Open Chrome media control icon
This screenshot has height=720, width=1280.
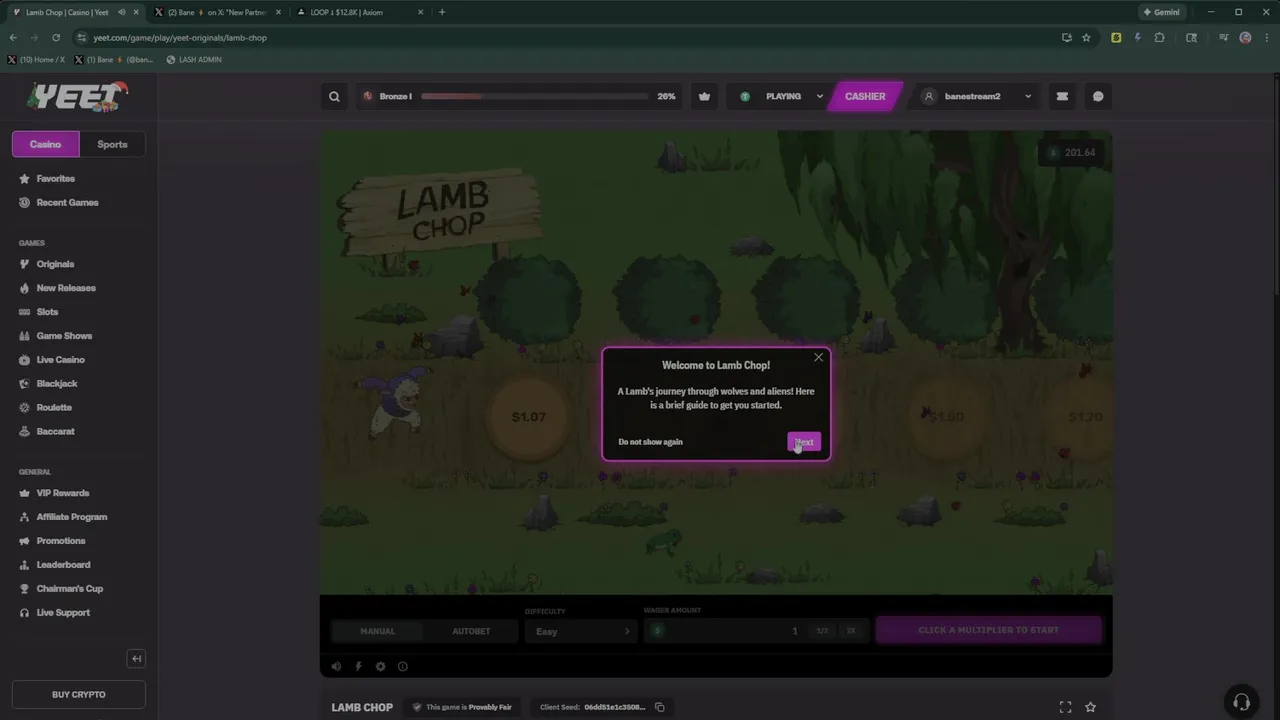1223,37
